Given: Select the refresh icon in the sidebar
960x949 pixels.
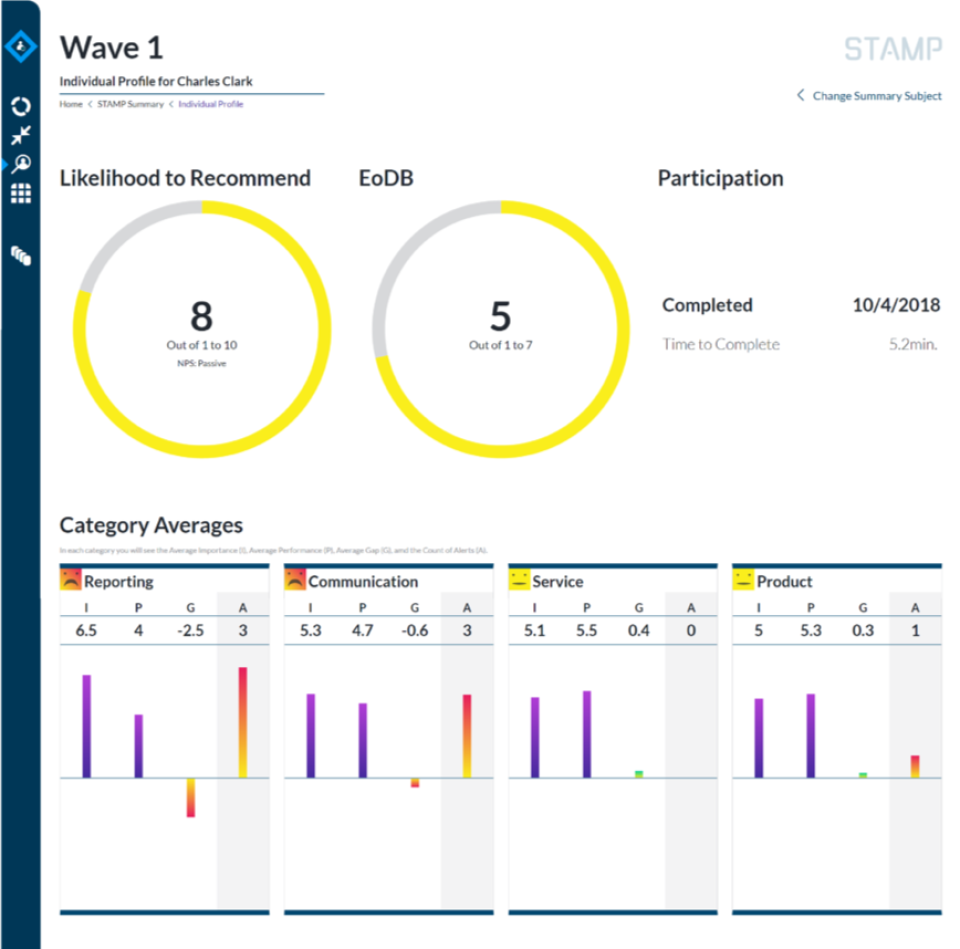Looking at the screenshot, I should [22, 106].
